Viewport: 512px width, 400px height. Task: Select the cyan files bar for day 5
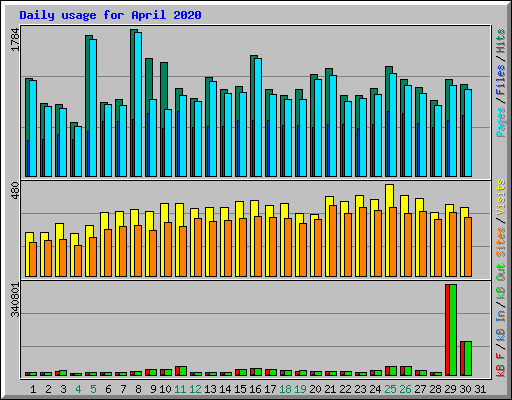93,108
